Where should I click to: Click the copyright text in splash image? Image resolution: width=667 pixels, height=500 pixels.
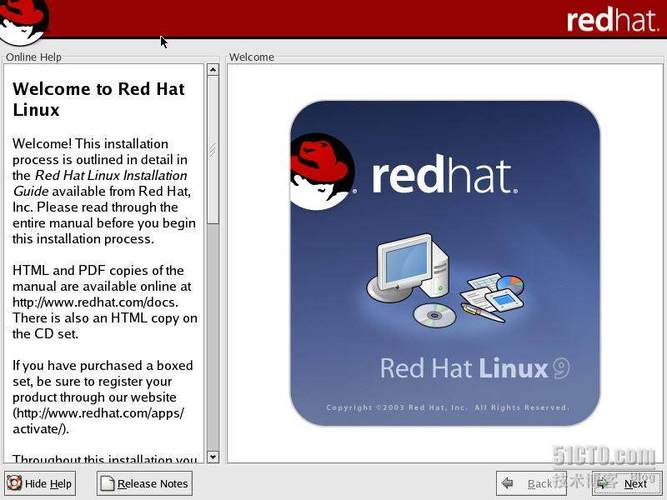tap(447, 408)
